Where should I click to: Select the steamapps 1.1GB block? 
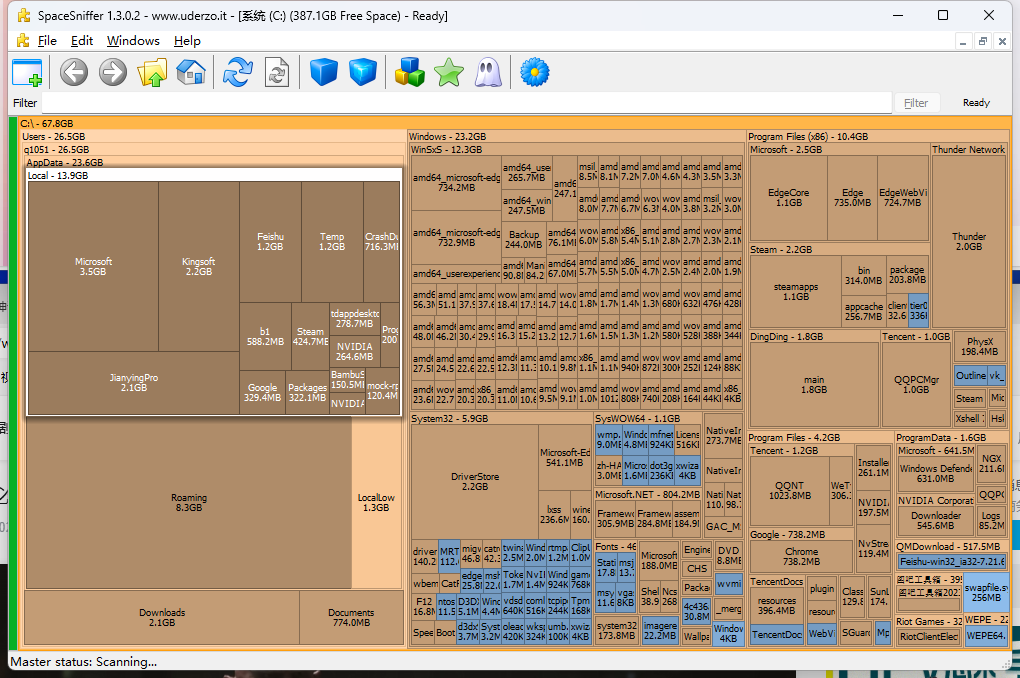[x=796, y=292]
